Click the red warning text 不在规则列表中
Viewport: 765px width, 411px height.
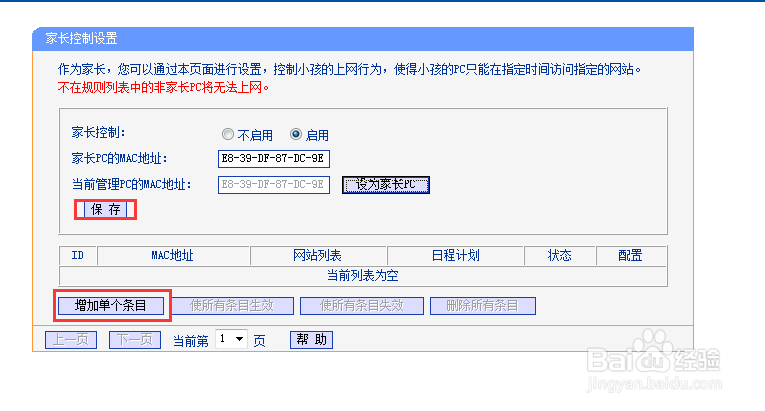(x=163, y=87)
